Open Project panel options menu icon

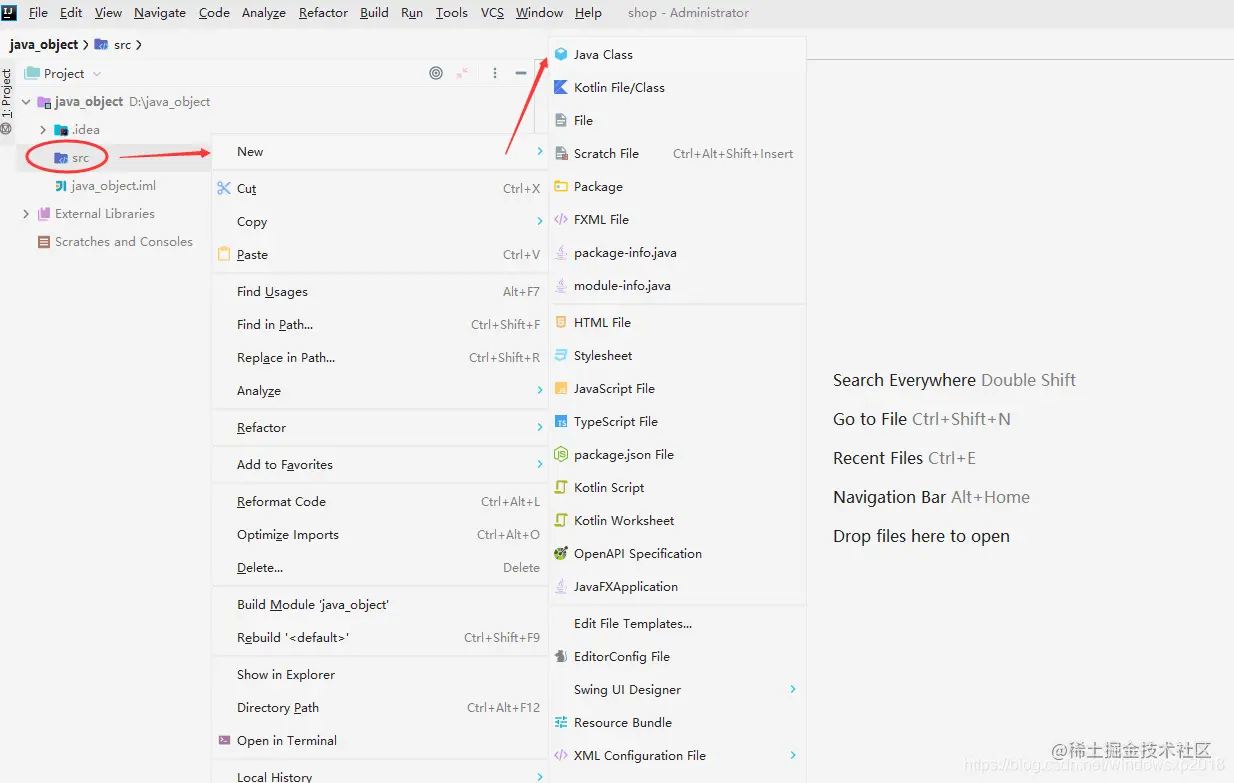coord(494,73)
